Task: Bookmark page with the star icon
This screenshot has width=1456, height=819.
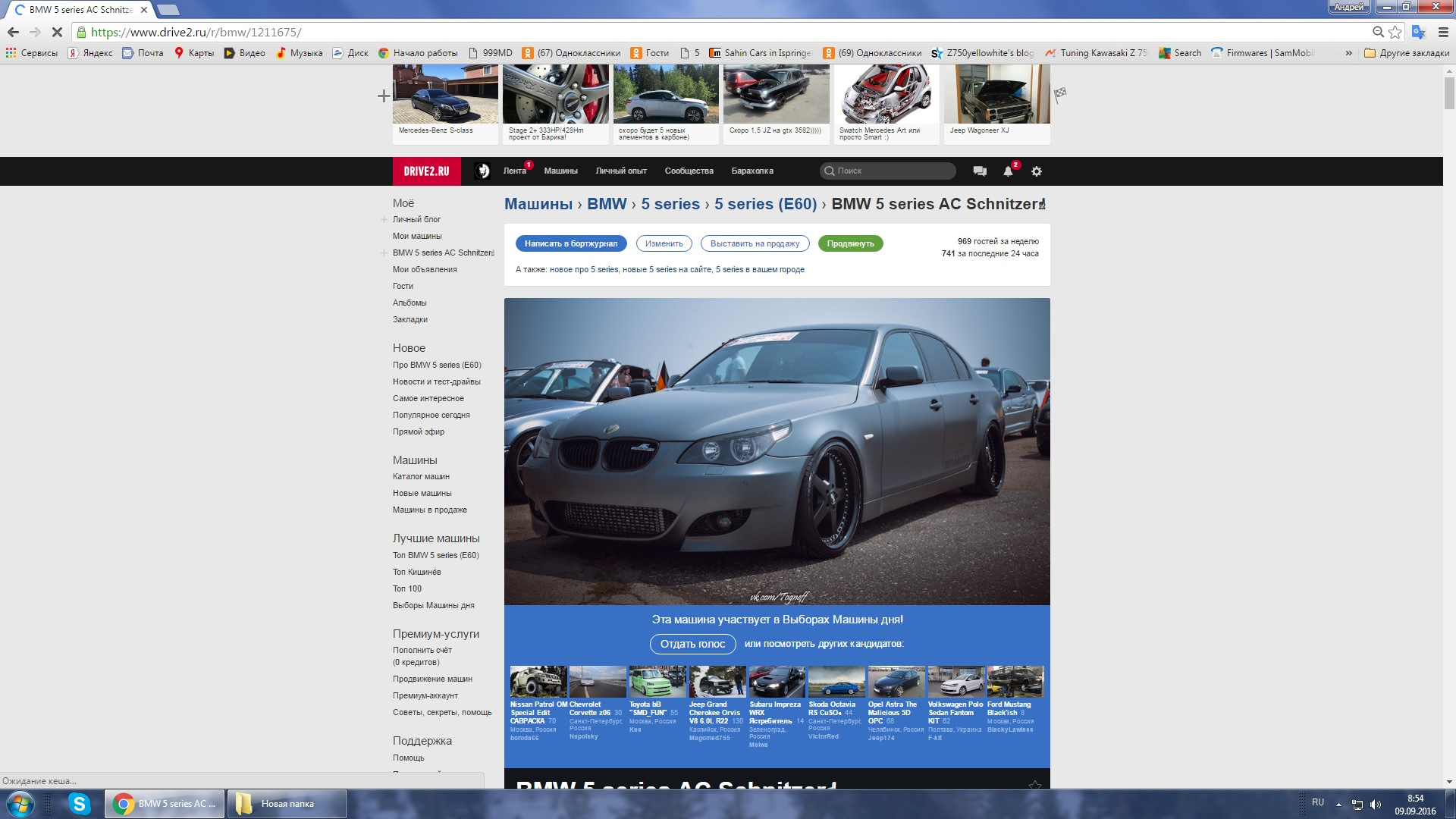Action: click(x=1395, y=32)
